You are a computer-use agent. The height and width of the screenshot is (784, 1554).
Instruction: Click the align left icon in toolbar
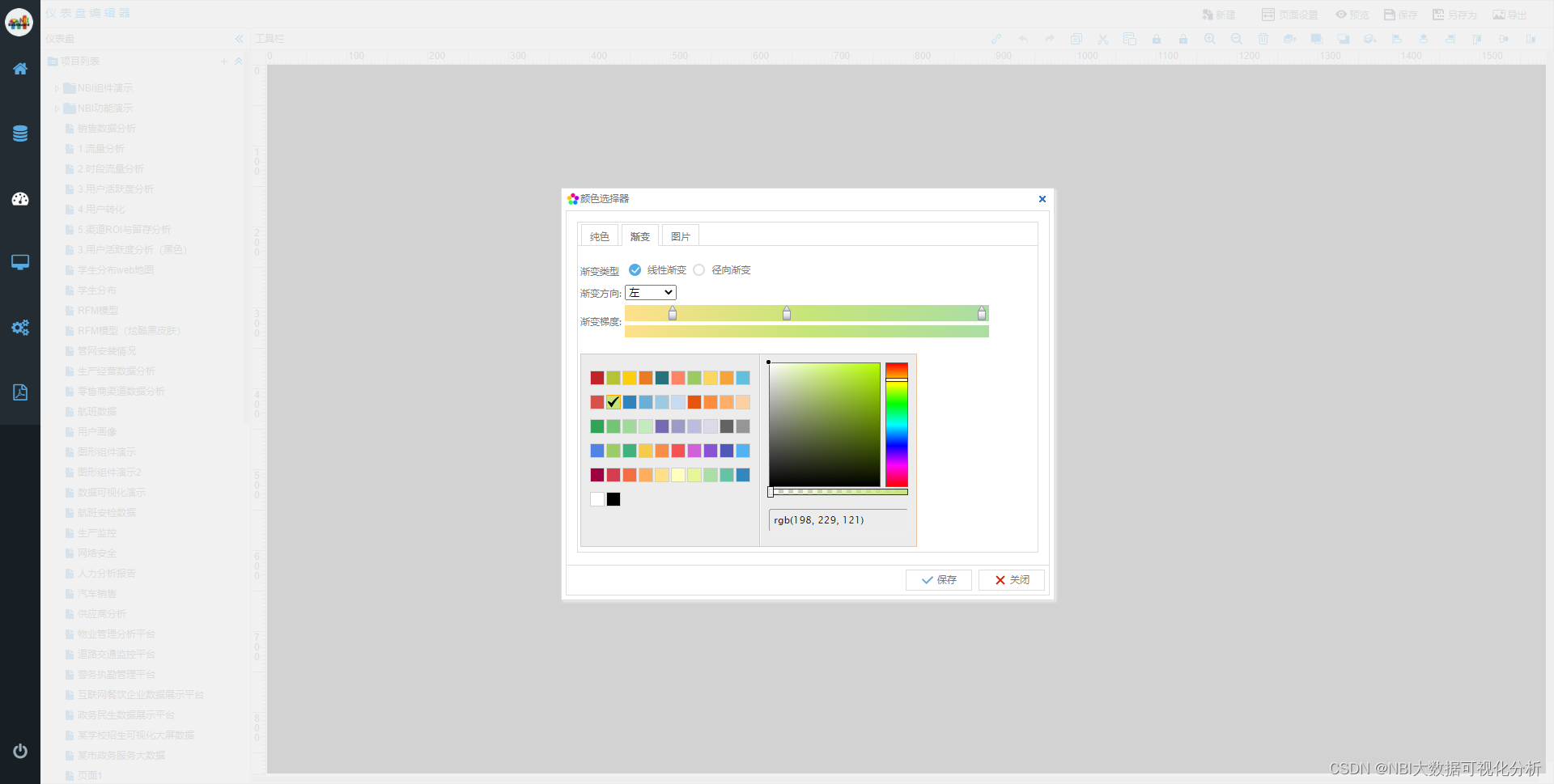[x=1397, y=39]
